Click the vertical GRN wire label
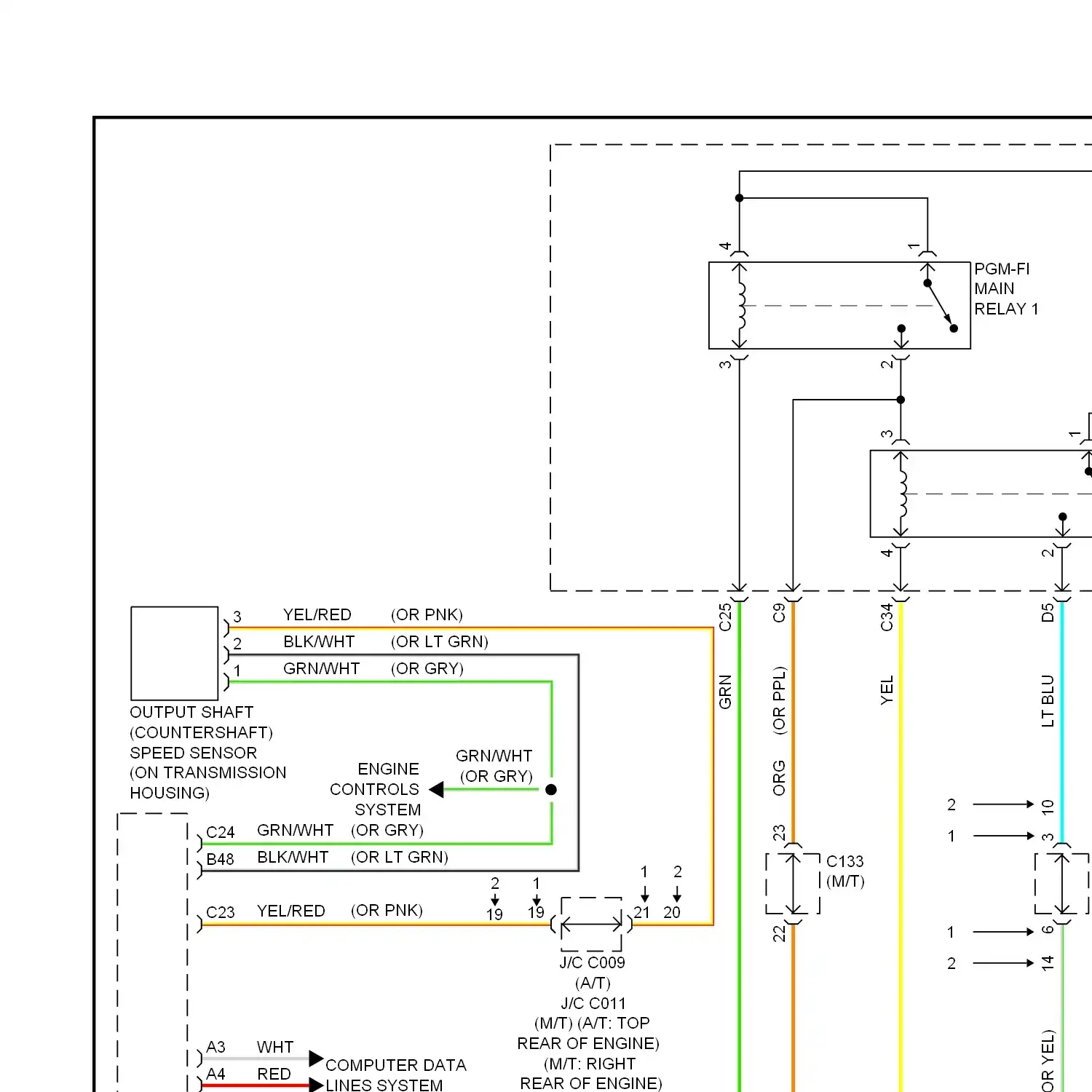 coord(724,692)
